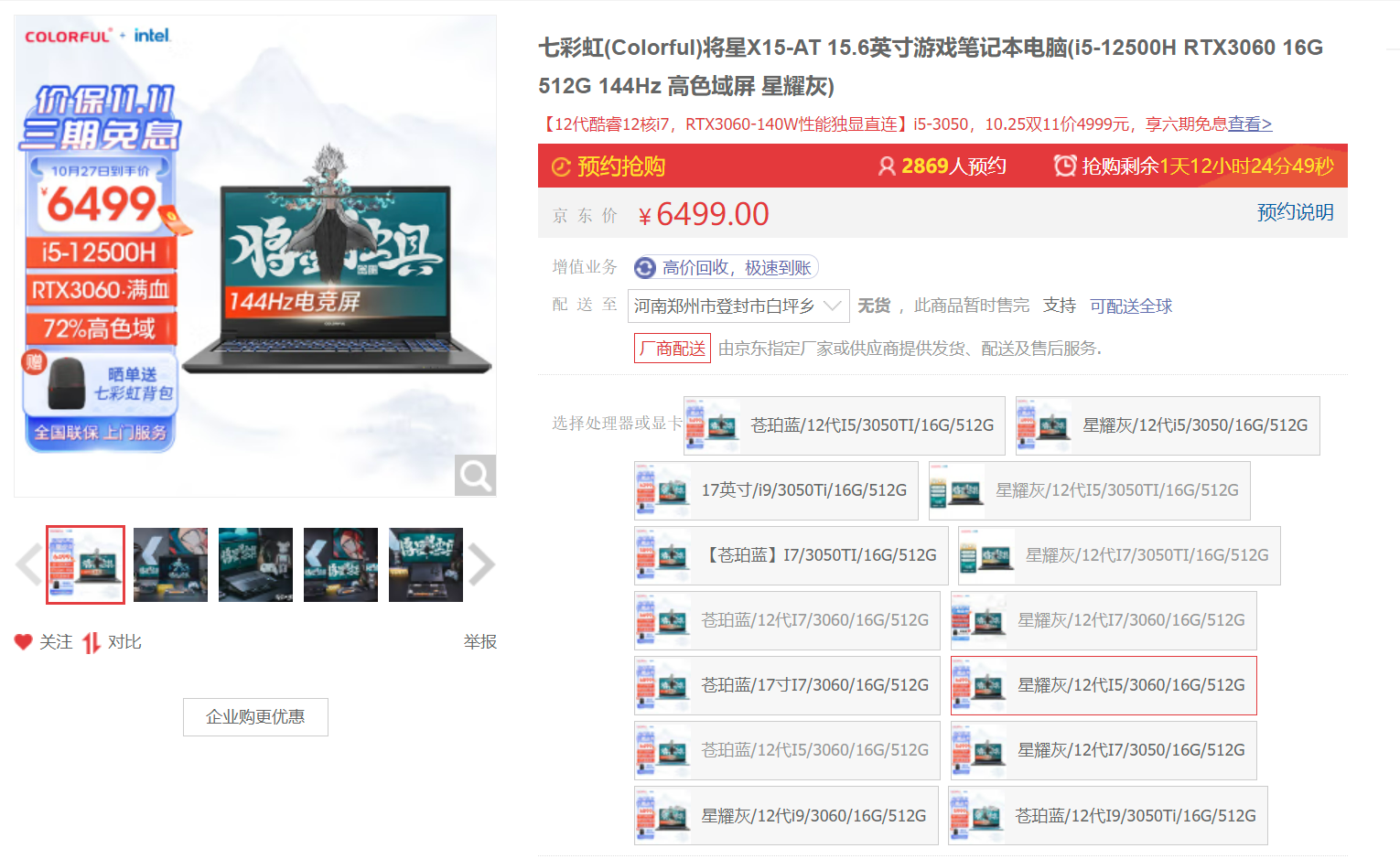Click the 查看> promotion link
This screenshot has width=1400, height=859.
1250,123
